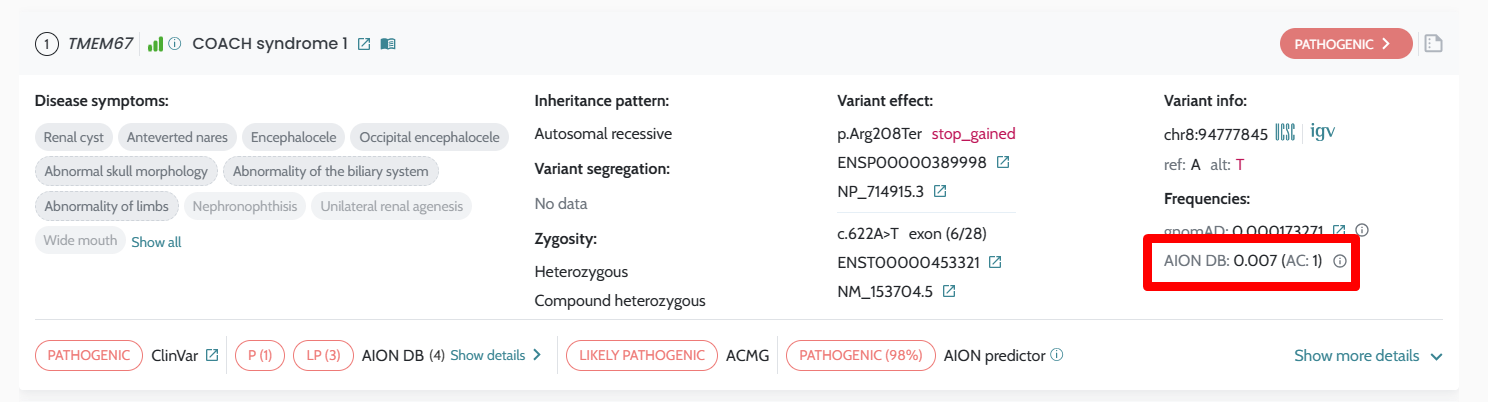Open variant in IGV viewer
Viewport: 1488px width, 402px height.
[1322, 132]
